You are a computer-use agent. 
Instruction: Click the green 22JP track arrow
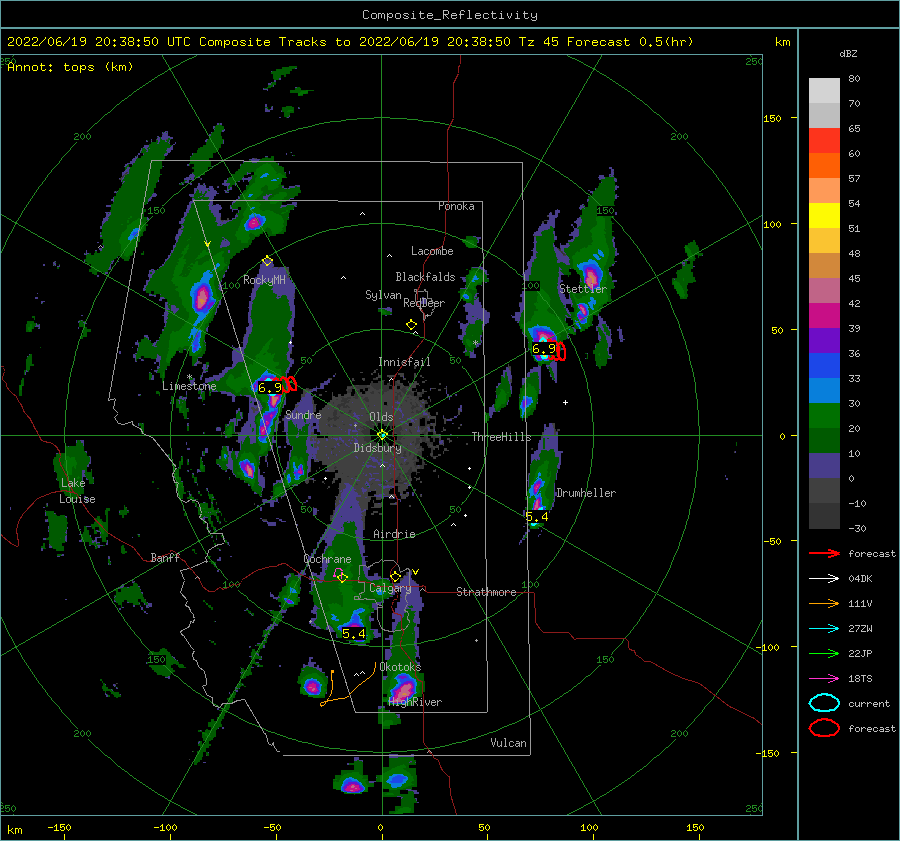(824, 653)
